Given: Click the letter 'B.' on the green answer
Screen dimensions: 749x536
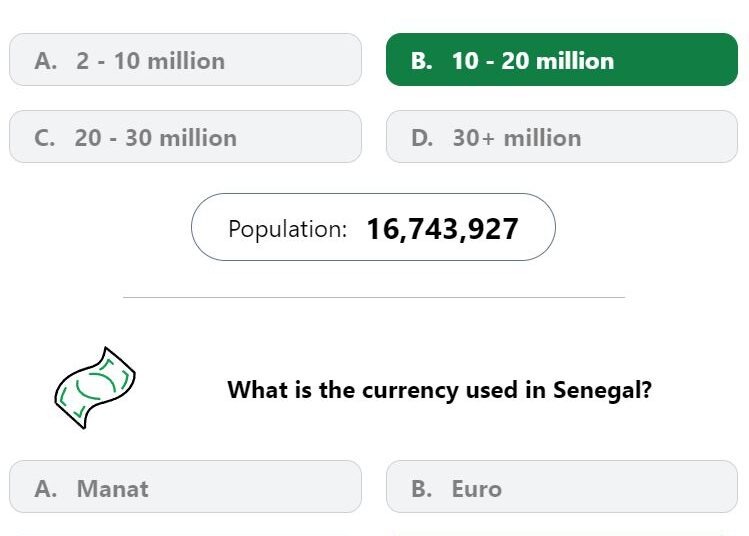Looking at the screenshot, I should coord(421,61).
